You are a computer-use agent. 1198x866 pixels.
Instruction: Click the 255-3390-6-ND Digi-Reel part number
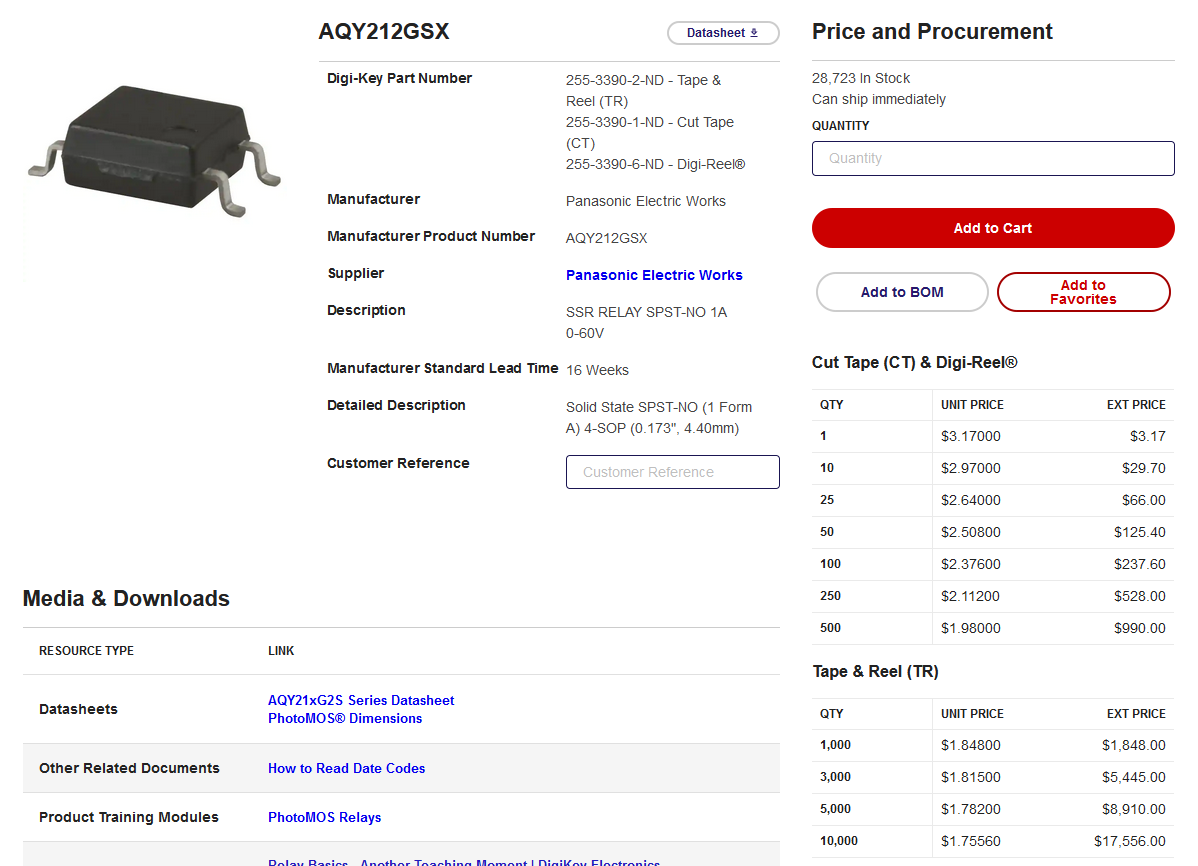[x=656, y=164]
